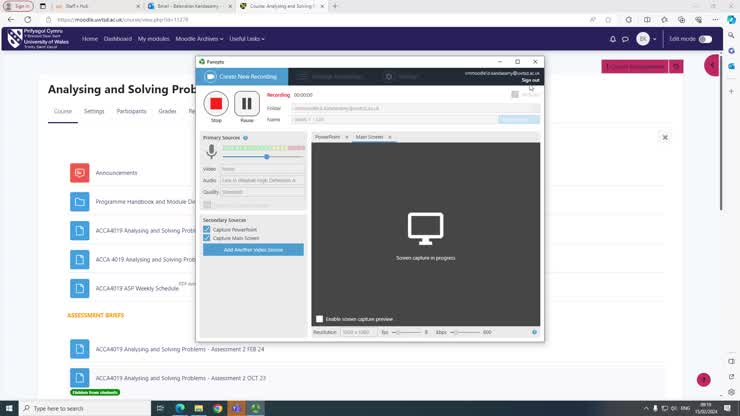Image resolution: width=740 pixels, height=416 pixels.
Task: Toggle Moodle Edit mode switch
Action: [705, 39]
